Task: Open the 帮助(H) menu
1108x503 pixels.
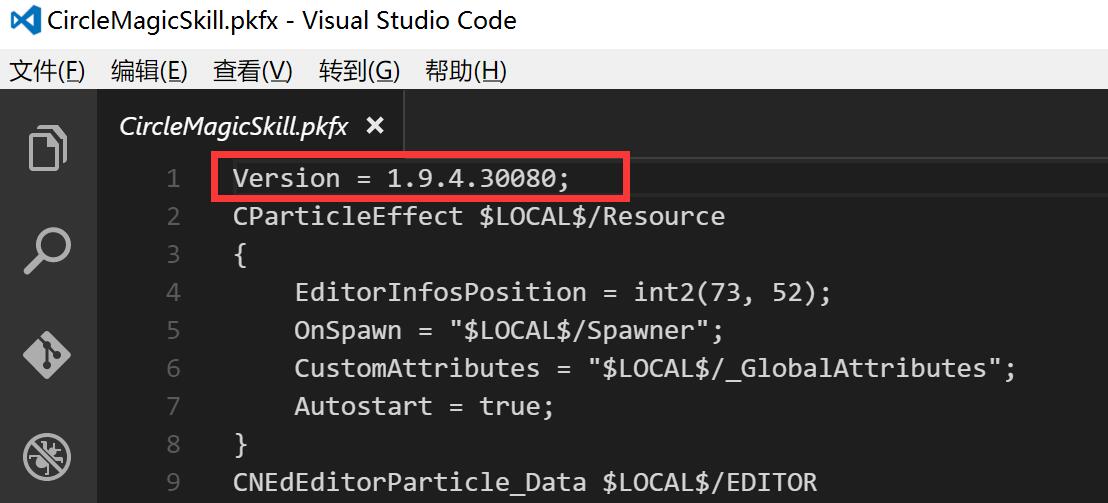Action: [x=465, y=71]
